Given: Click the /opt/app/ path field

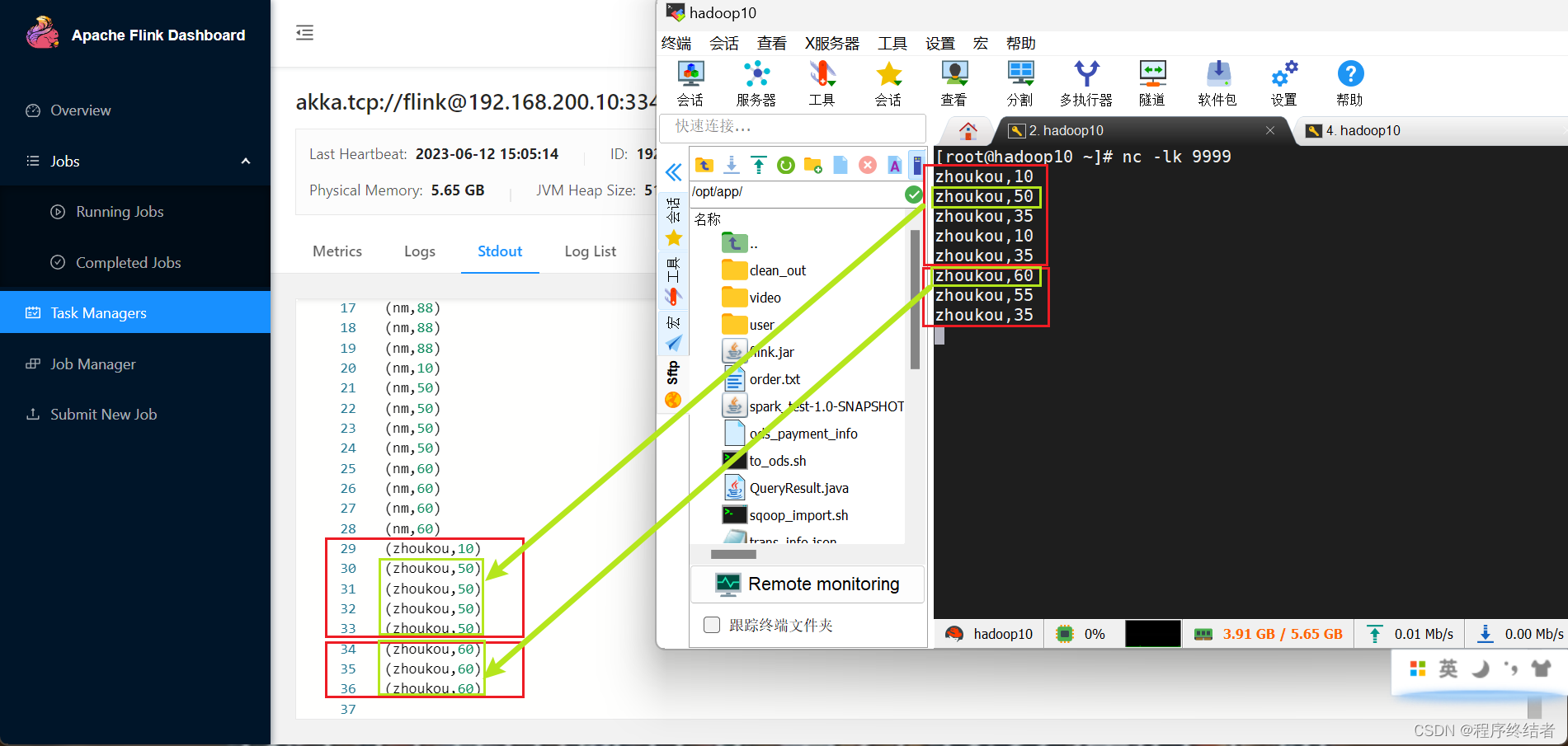Looking at the screenshot, I should [x=797, y=192].
